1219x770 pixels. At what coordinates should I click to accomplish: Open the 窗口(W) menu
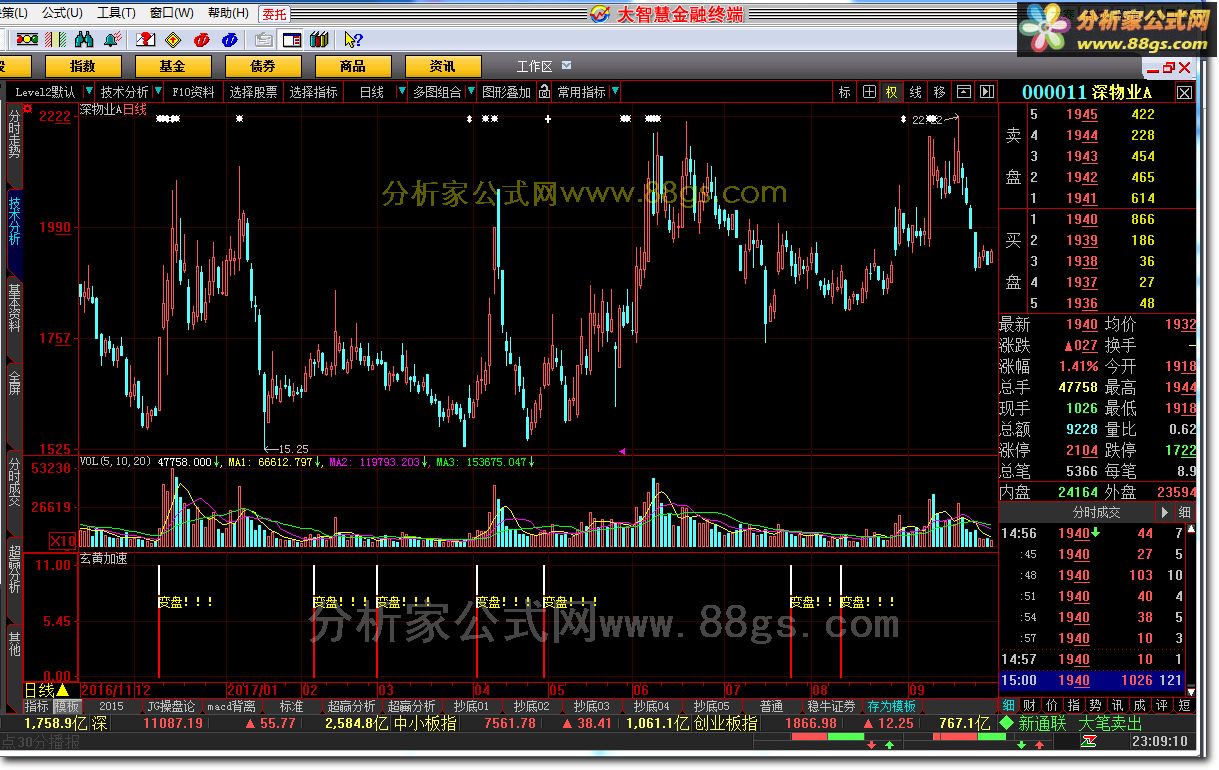coord(172,13)
